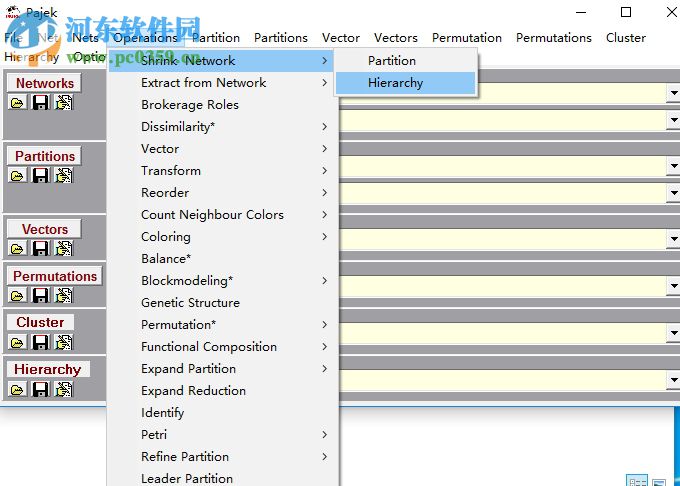Click the Partitions label button
This screenshot has width=680, height=486.
(x=45, y=156)
